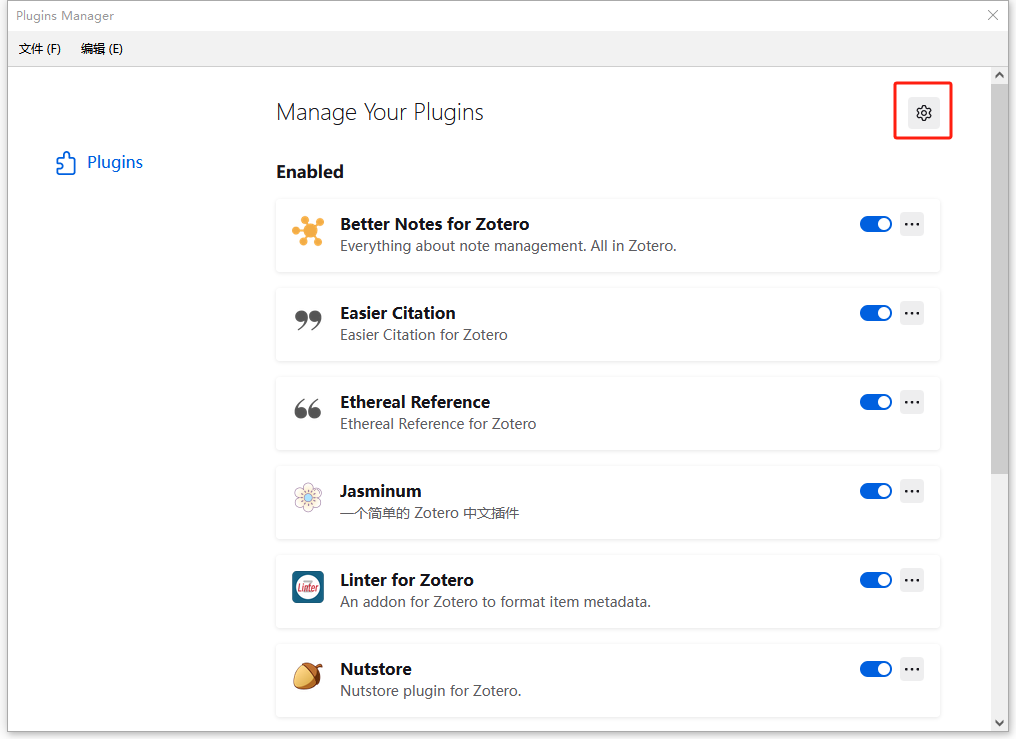Click the Easier Citation quote mark icon
1016x739 pixels.
pyautogui.click(x=308, y=320)
